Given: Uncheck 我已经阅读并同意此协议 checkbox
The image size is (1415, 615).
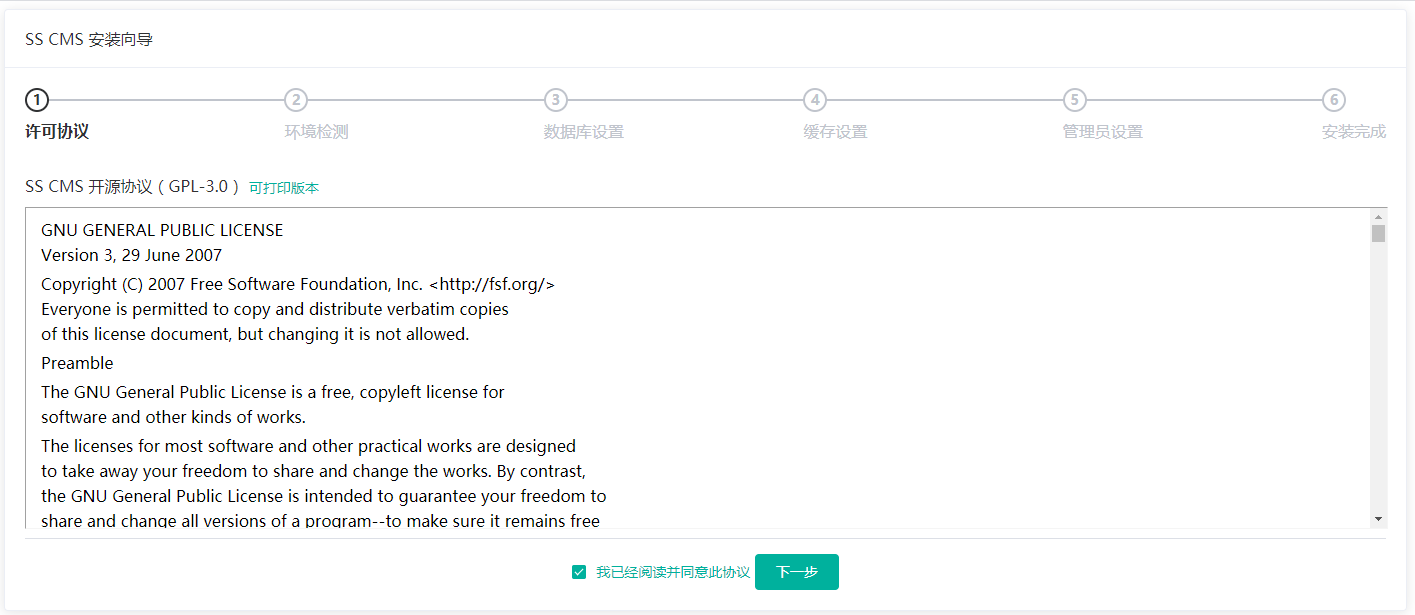Looking at the screenshot, I should (x=579, y=572).
